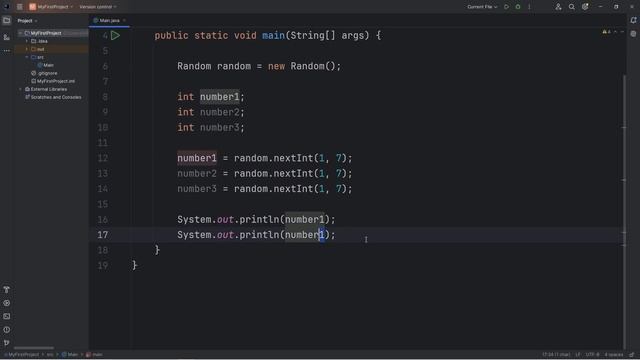Open Code With Me collaboration icon

tap(558, 7)
